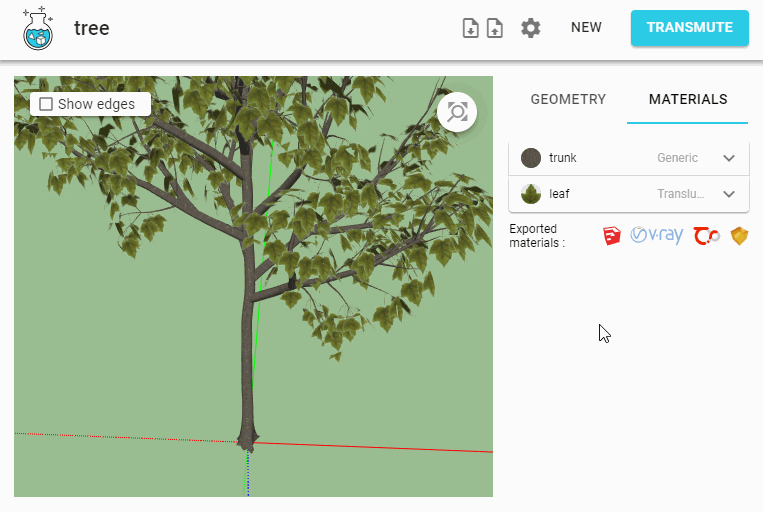Screen dimensions: 763x512
Task: Click the Transmutr flask logo
Action: click(39, 28)
